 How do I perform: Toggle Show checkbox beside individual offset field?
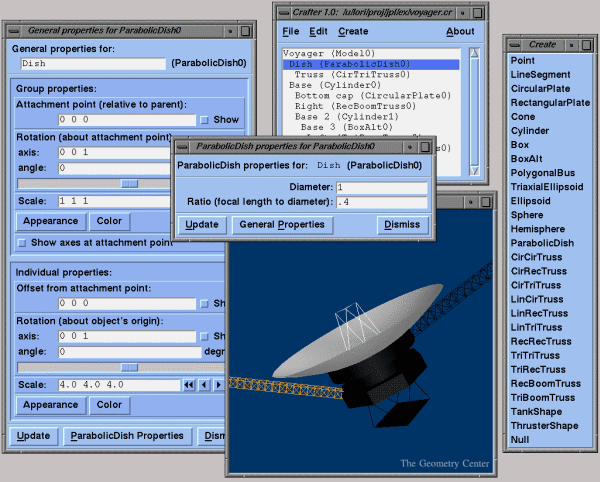coord(205,303)
